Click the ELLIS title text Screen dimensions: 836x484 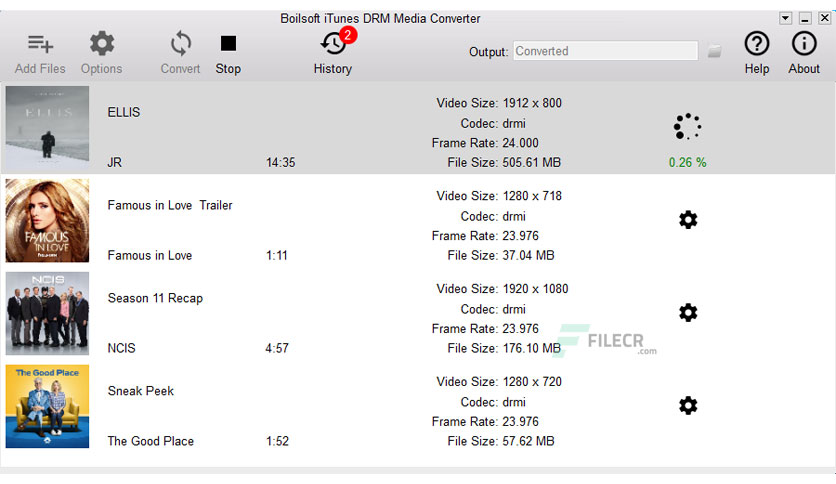124,112
